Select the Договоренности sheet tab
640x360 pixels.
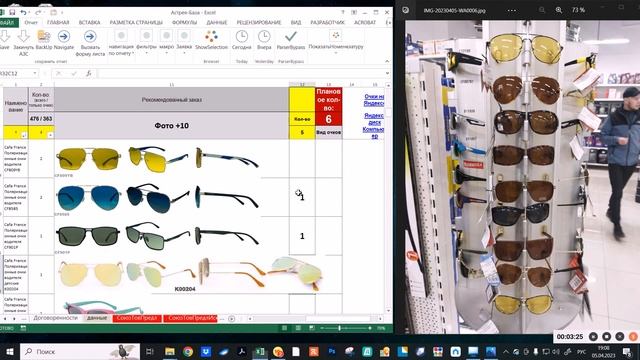(x=56, y=318)
